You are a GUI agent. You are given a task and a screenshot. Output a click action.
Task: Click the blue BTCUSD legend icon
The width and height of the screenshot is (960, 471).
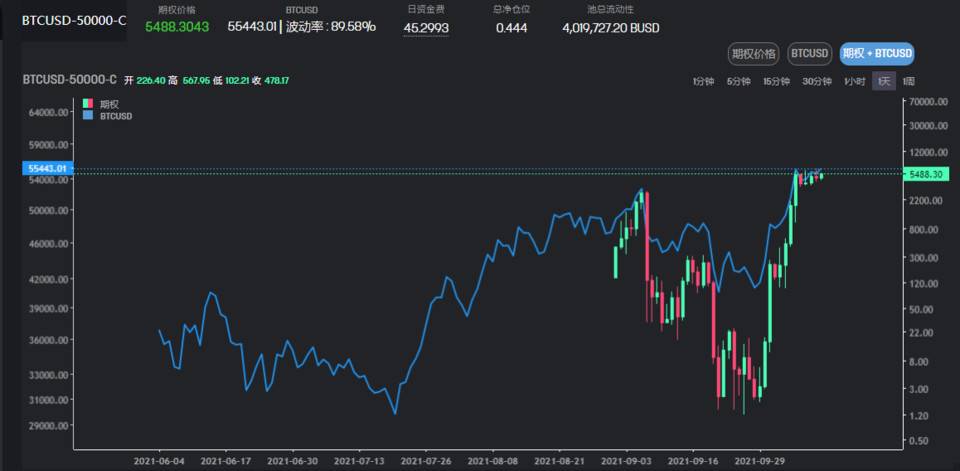coord(89,116)
